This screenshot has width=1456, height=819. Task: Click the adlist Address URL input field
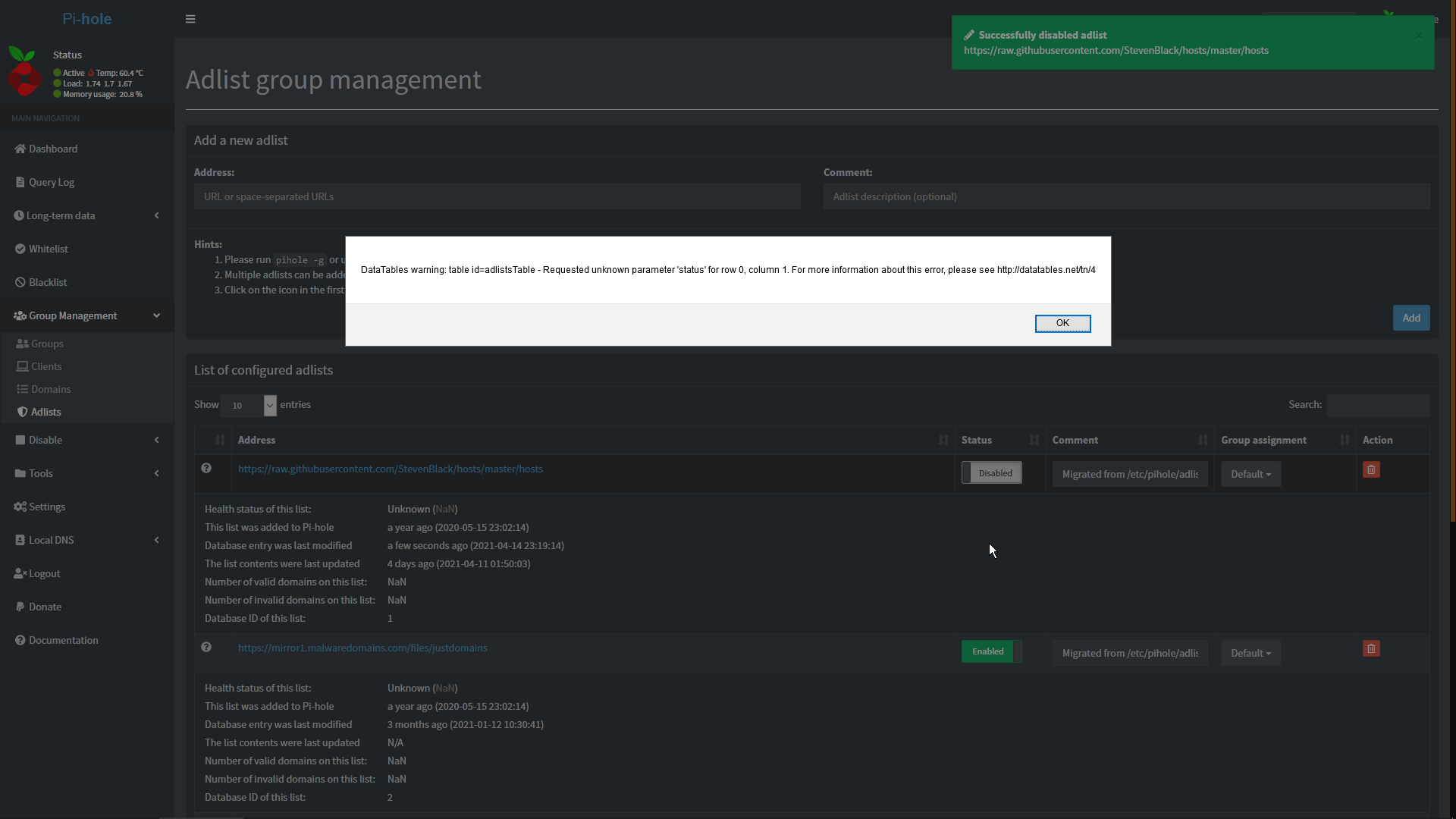click(x=497, y=197)
